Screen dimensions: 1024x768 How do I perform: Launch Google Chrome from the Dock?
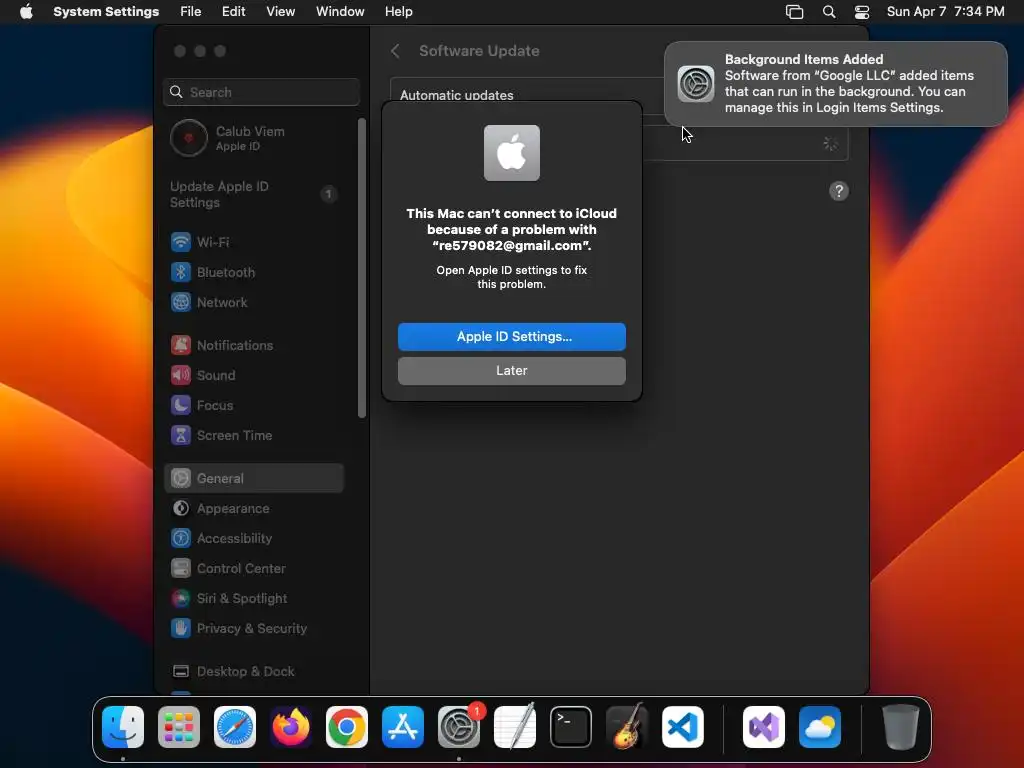point(347,727)
